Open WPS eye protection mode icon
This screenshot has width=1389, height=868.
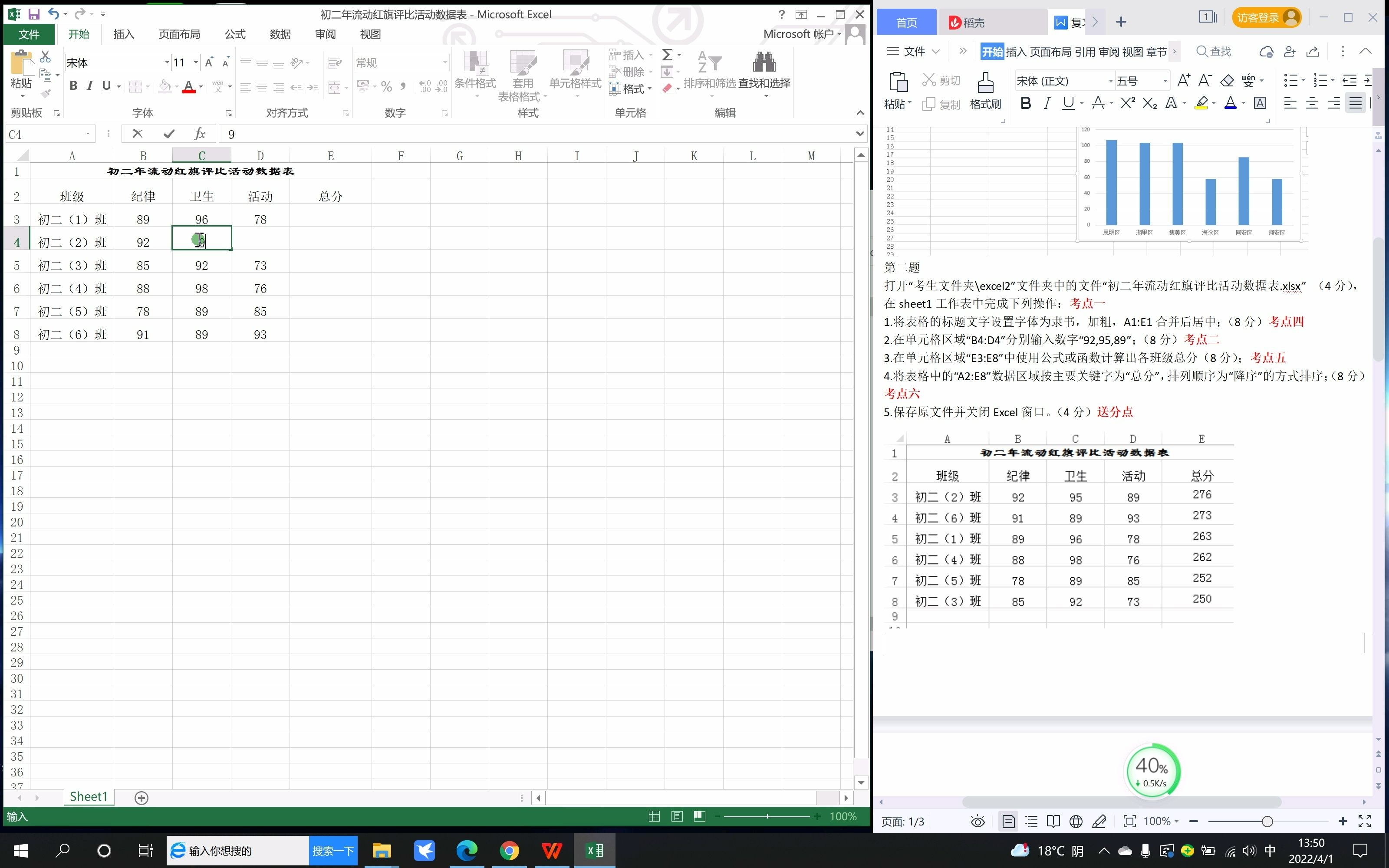click(x=978, y=822)
